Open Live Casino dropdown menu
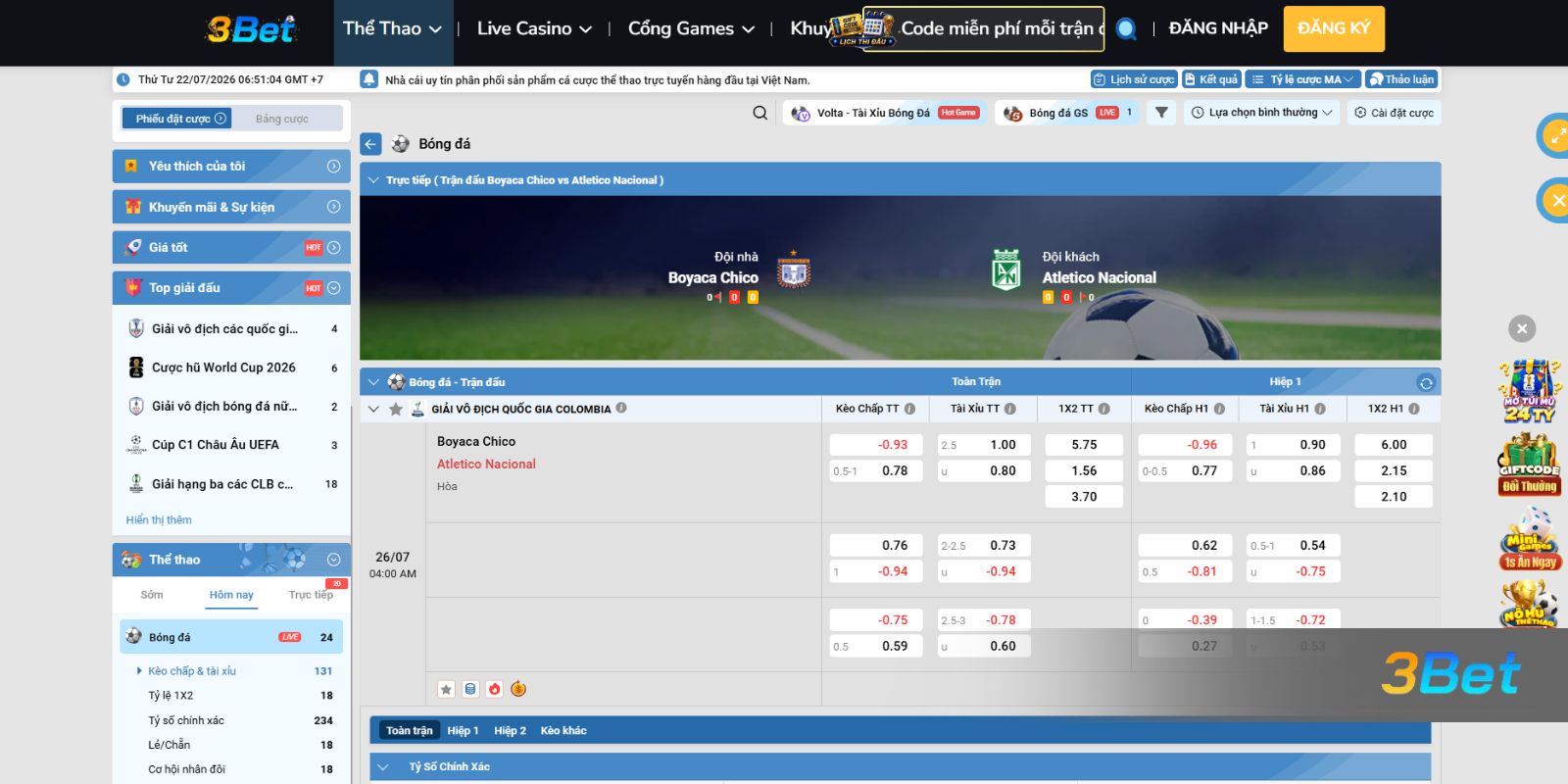The width and height of the screenshot is (1568, 784). coord(534,28)
